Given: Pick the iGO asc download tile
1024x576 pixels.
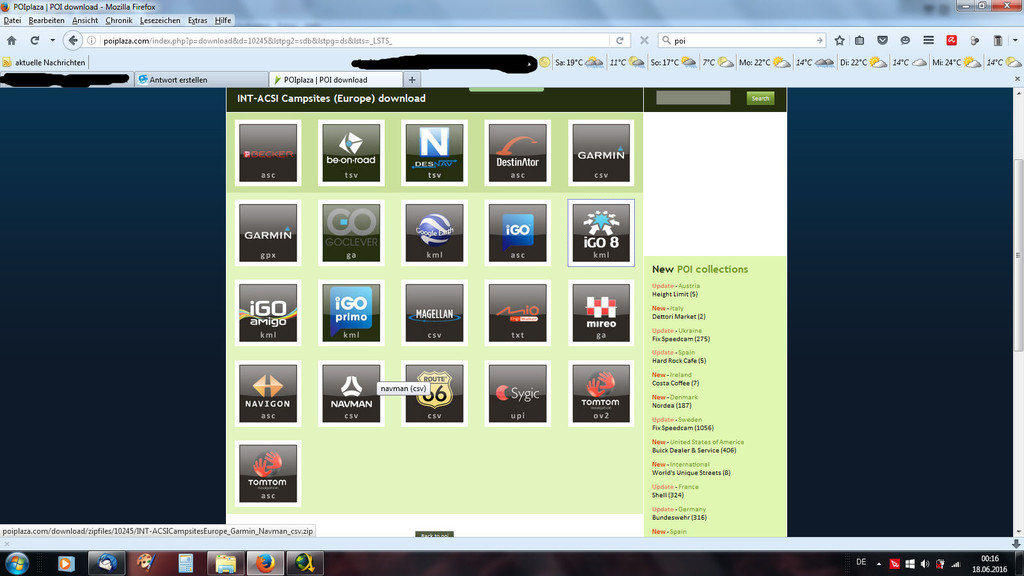Looking at the screenshot, I should (518, 233).
